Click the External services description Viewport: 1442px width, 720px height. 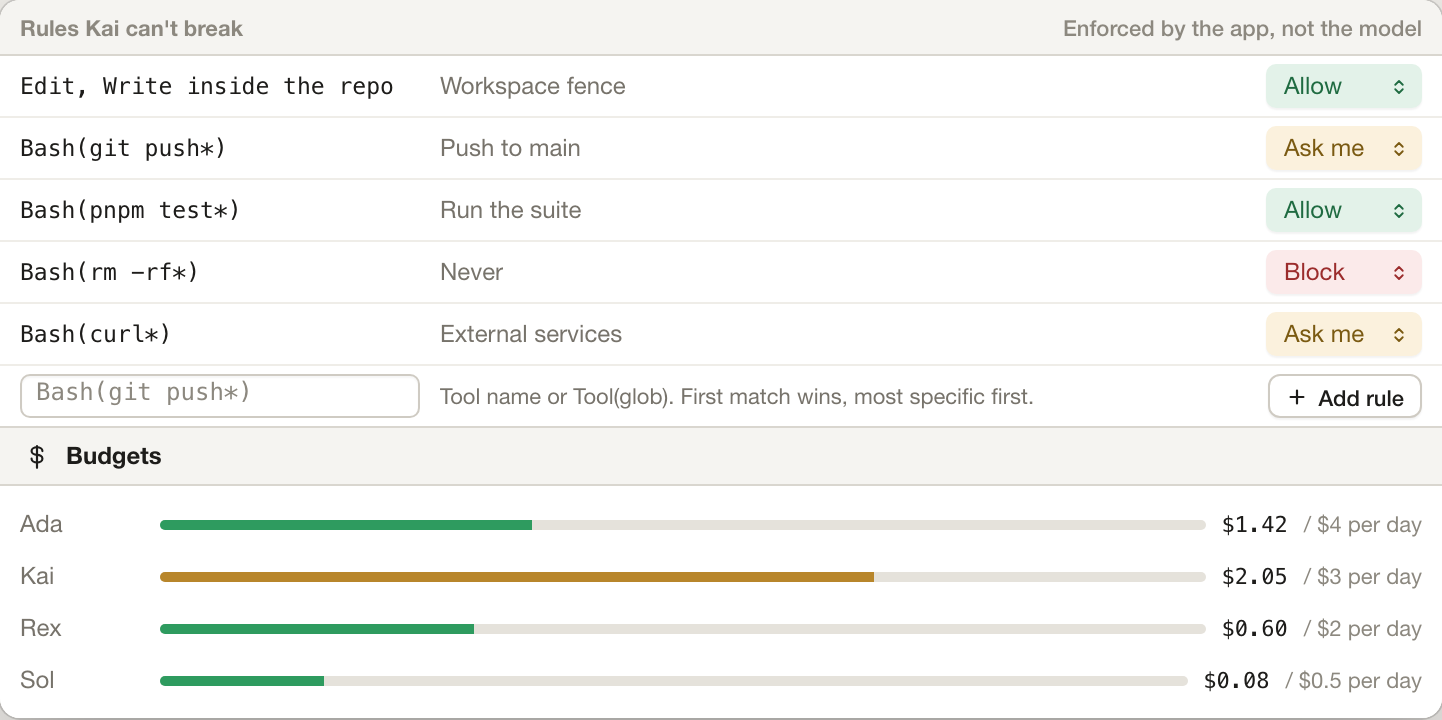[x=531, y=334]
